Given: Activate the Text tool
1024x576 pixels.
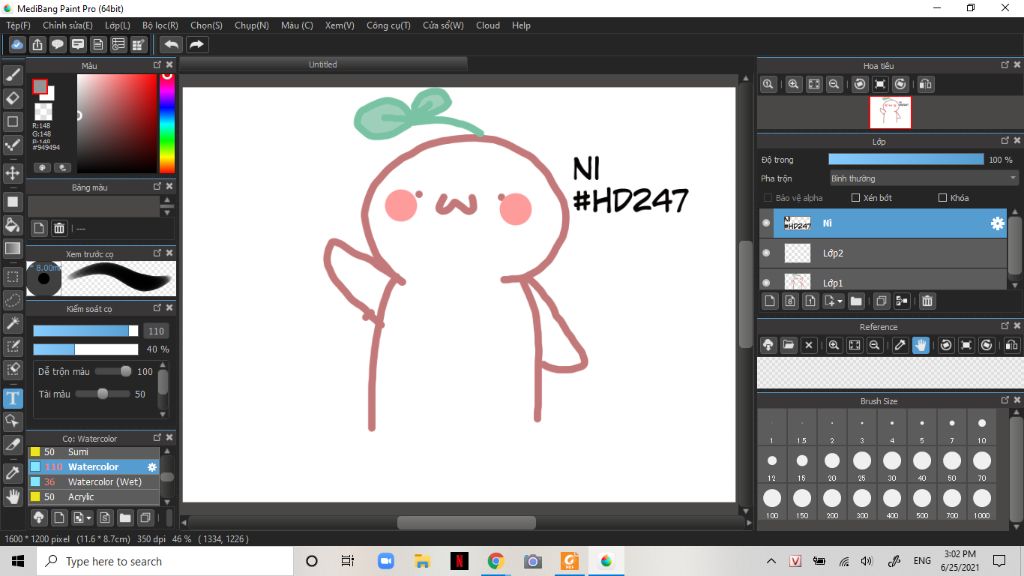Looking at the screenshot, I should (x=12, y=398).
